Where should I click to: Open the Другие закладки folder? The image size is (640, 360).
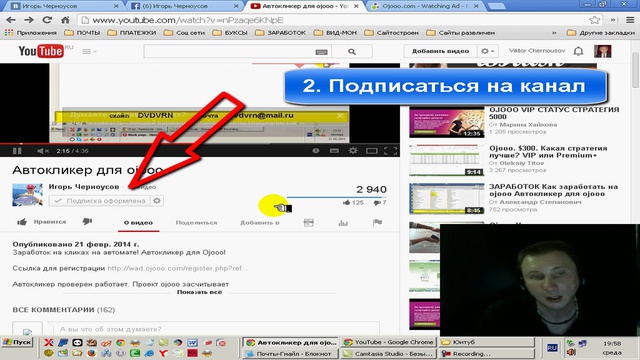(x=601, y=33)
